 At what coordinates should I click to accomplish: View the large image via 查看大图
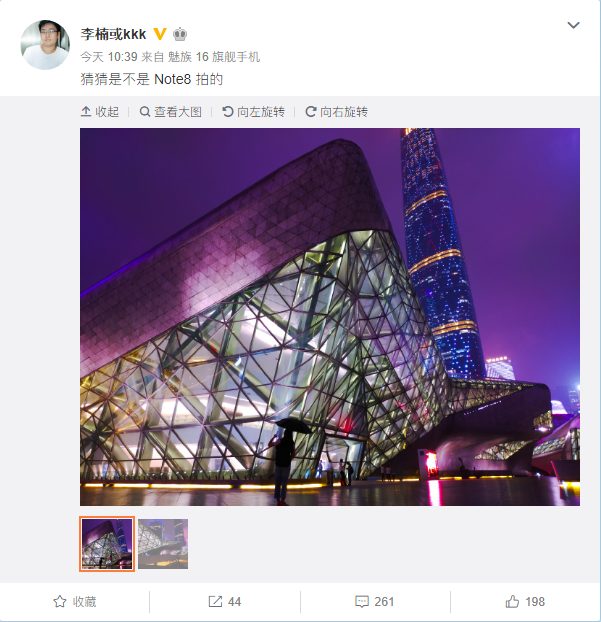click(171, 112)
